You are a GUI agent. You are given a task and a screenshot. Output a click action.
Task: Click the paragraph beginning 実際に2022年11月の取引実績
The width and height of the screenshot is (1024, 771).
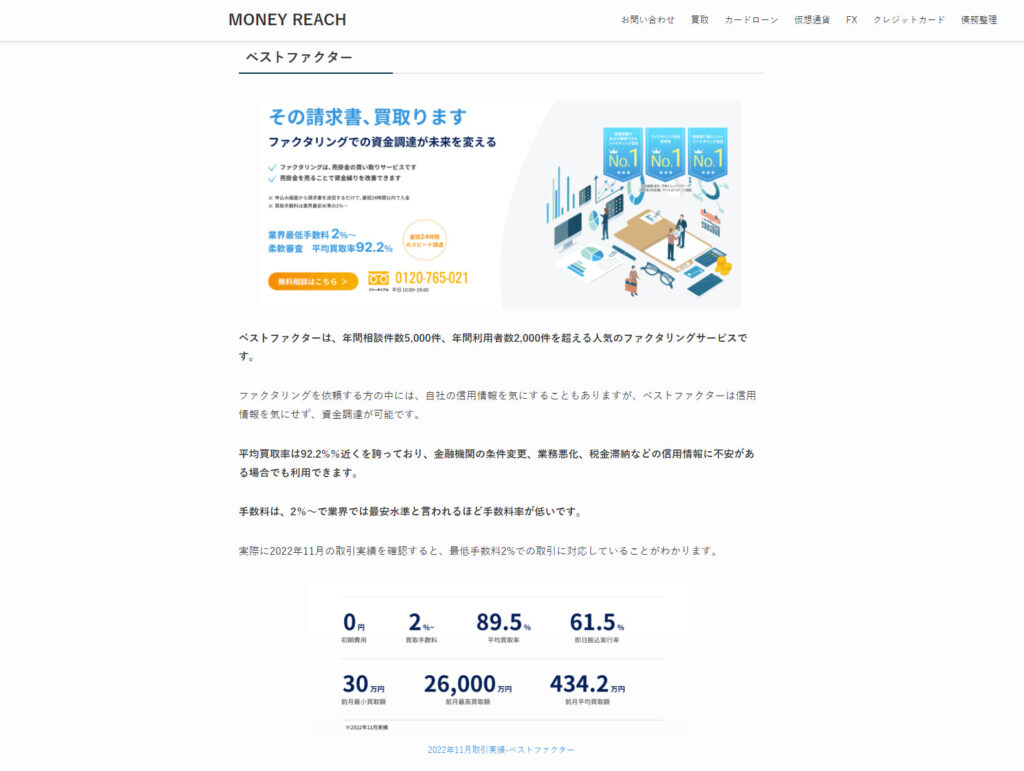click(479, 550)
